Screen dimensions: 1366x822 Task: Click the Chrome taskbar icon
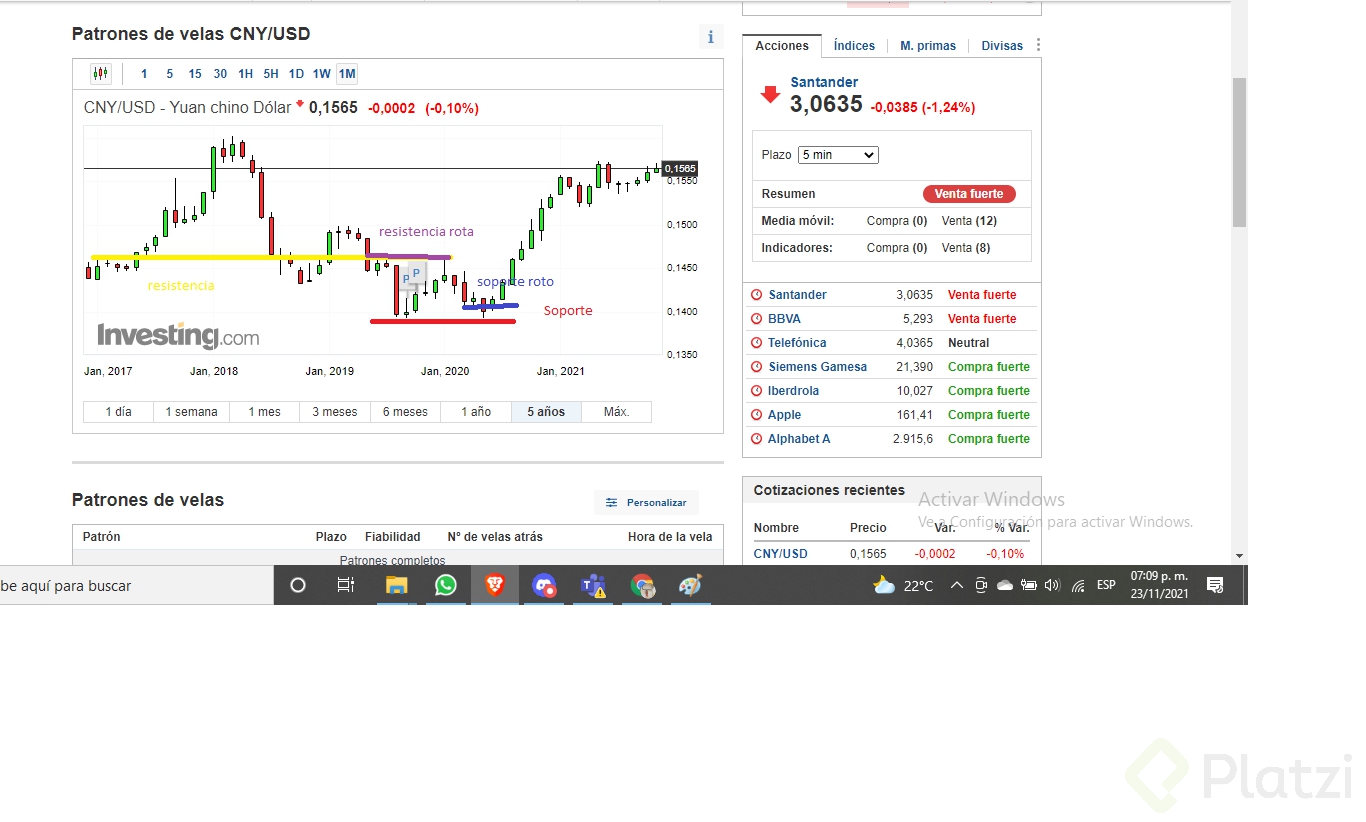tap(642, 586)
